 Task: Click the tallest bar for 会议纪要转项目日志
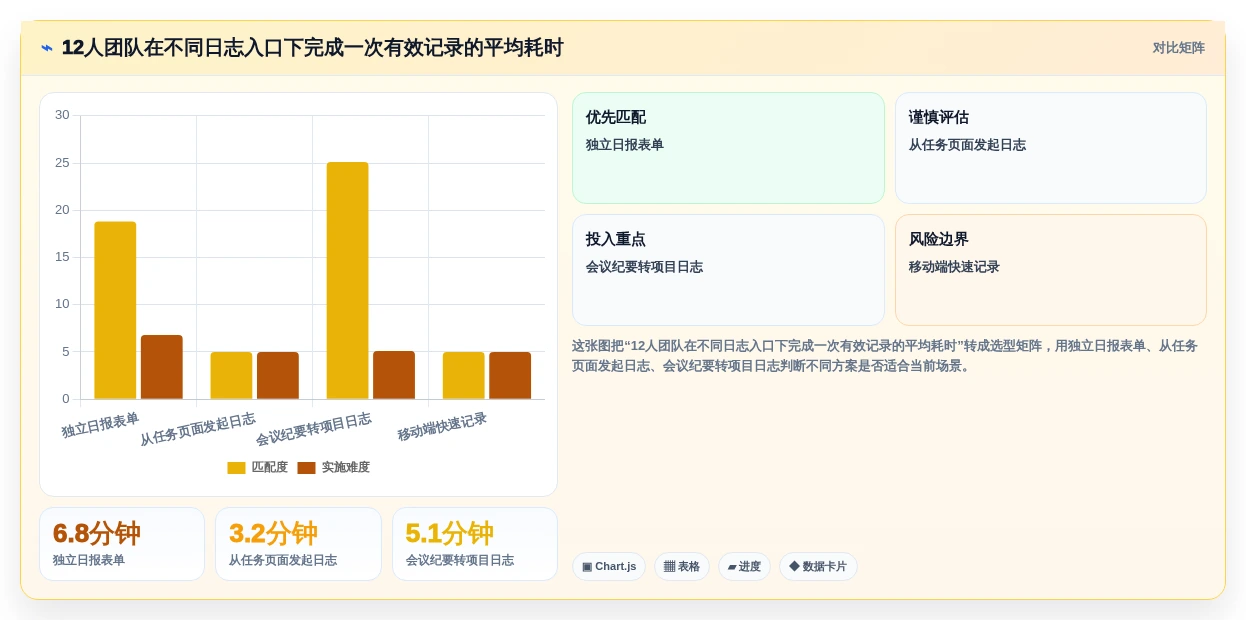tap(347, 281)
